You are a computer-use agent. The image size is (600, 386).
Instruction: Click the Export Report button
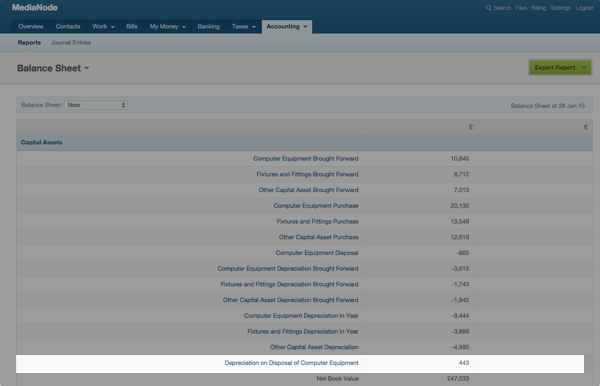[x=554, y=67]
